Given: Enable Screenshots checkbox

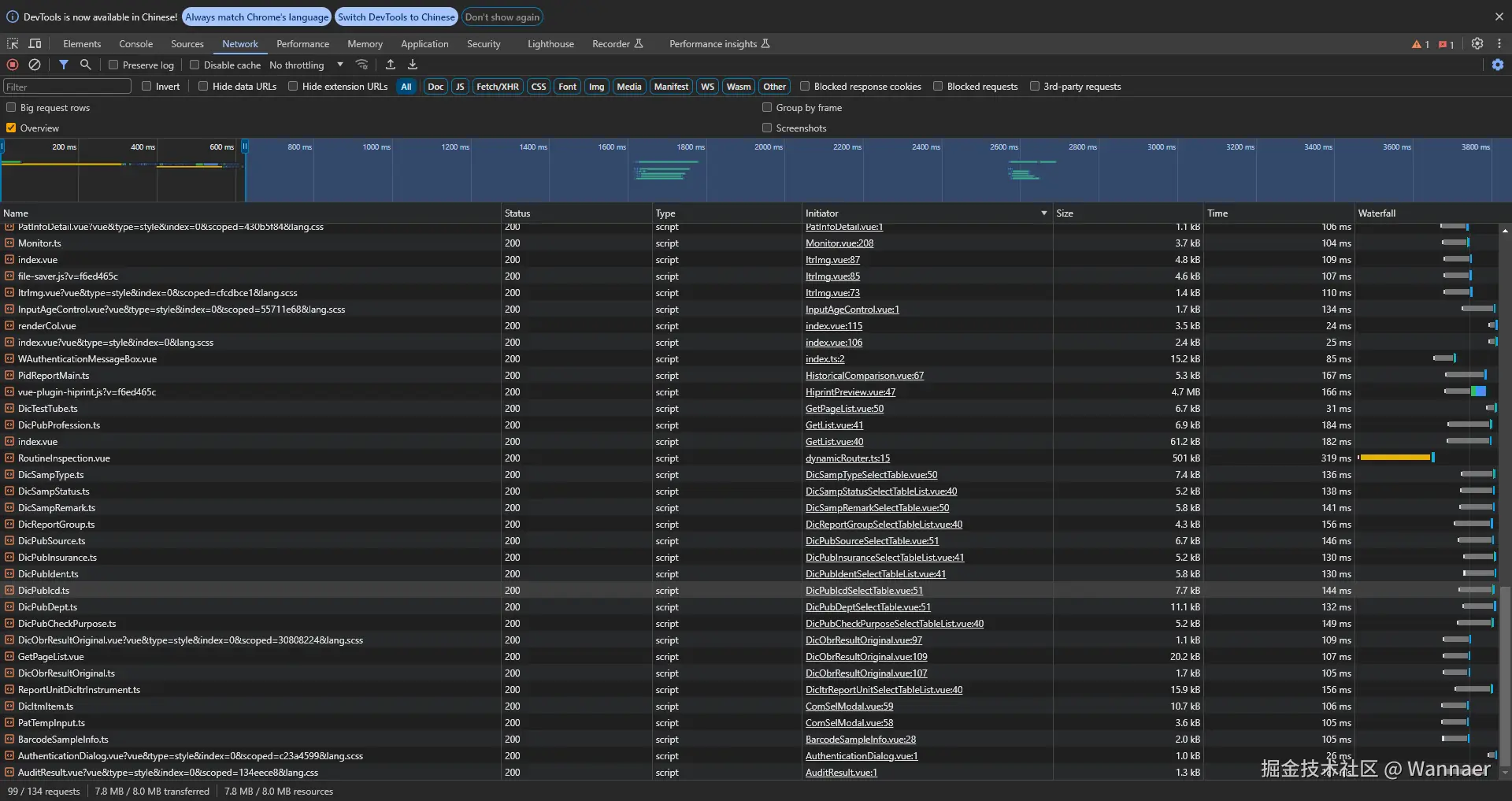Looking at the screenshot, I should [767, 128].
